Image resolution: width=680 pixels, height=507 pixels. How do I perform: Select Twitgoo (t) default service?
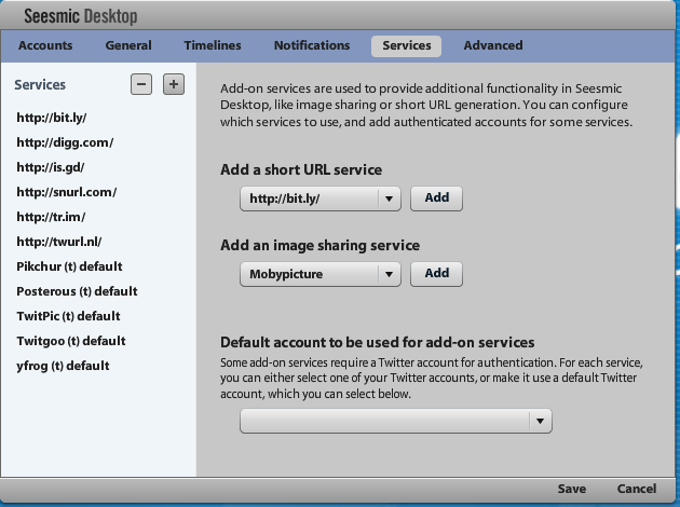tap(71, 341)
